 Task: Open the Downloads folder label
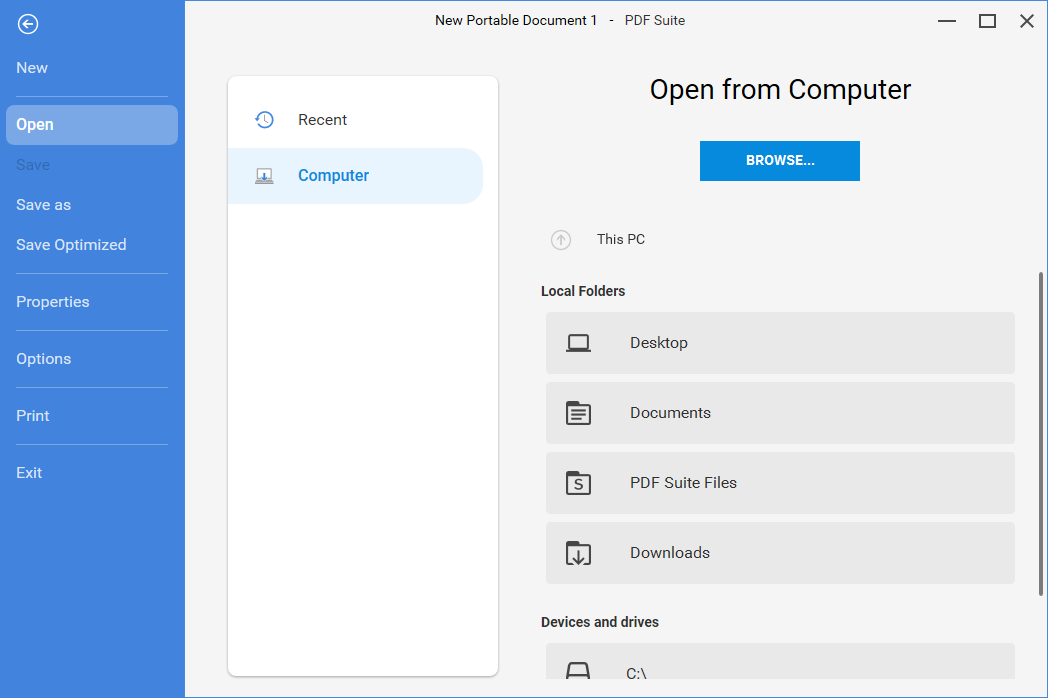click(670, 553)
